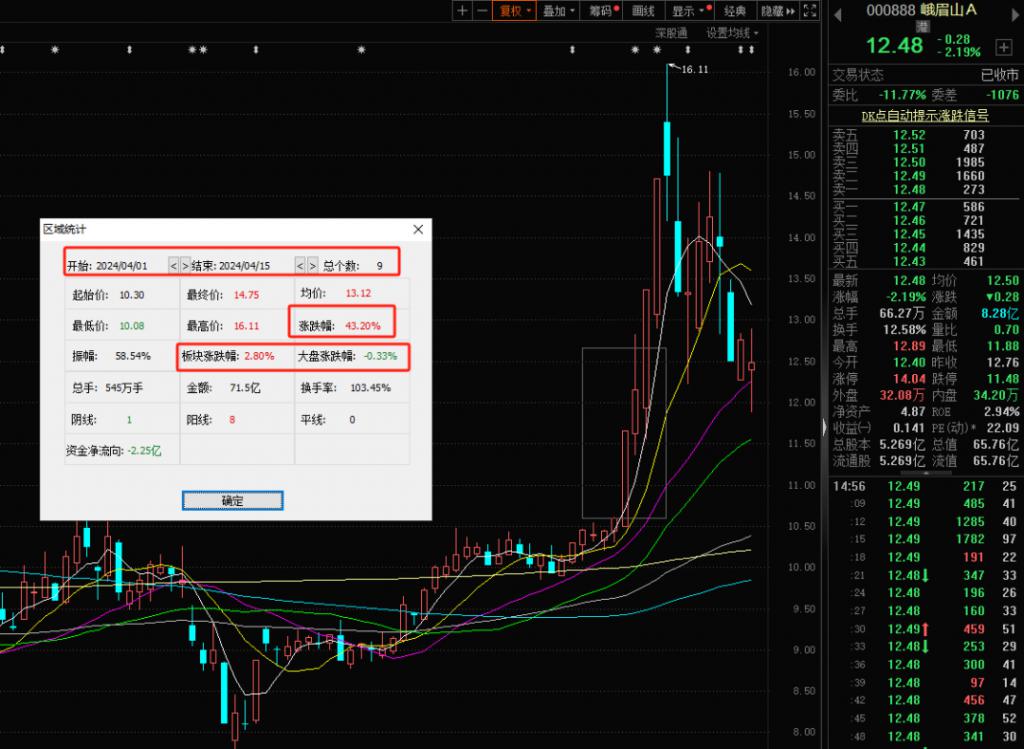Click the minus zoom-out icon in chart toolbar
The image size is (1024, 749).
pyautogui.click(x=482, y=11)
